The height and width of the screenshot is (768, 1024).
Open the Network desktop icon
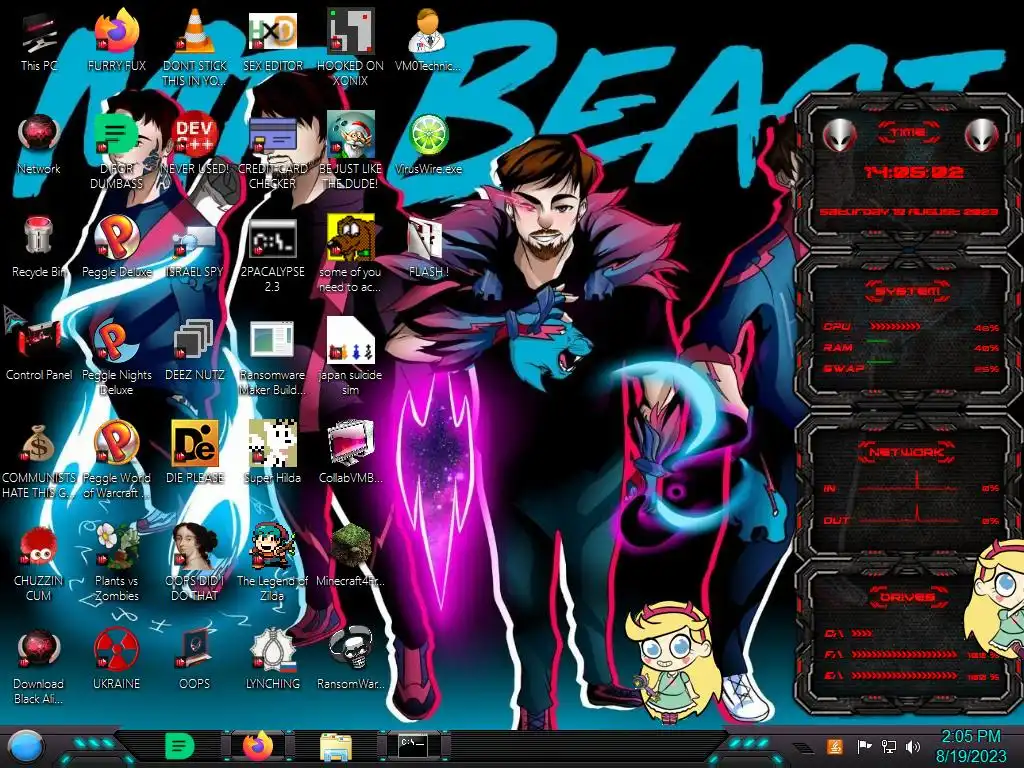(x=39, y=145)
